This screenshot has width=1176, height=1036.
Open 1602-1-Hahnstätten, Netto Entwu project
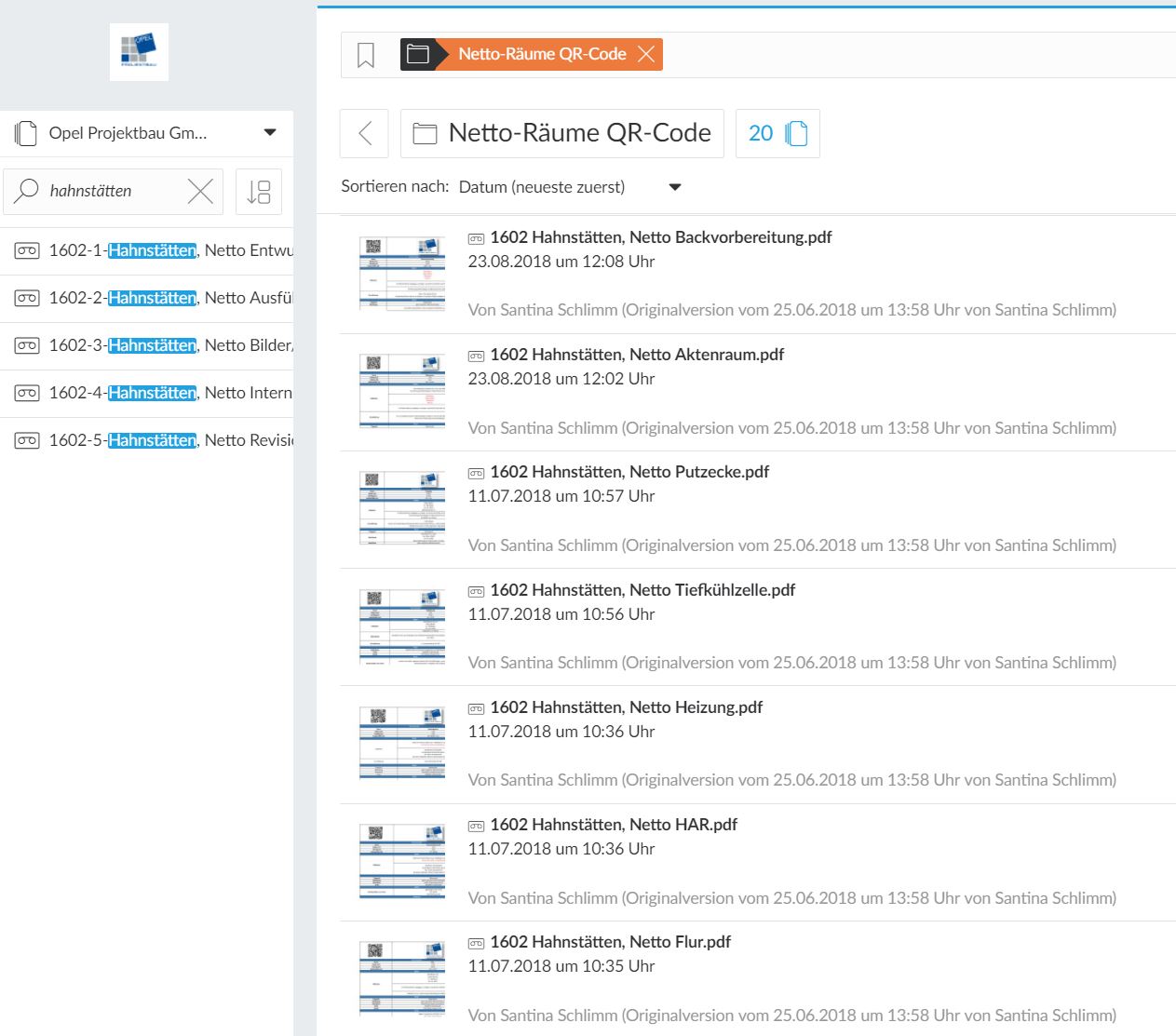(146, 250)
